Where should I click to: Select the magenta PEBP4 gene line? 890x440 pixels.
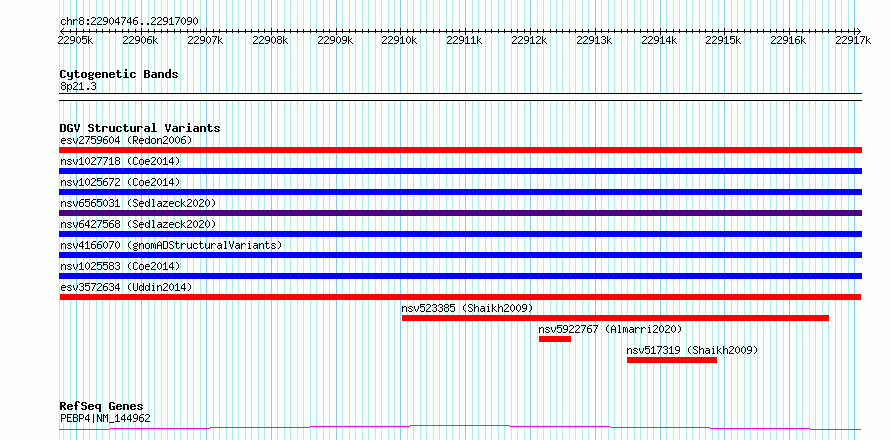coord(460,427)
